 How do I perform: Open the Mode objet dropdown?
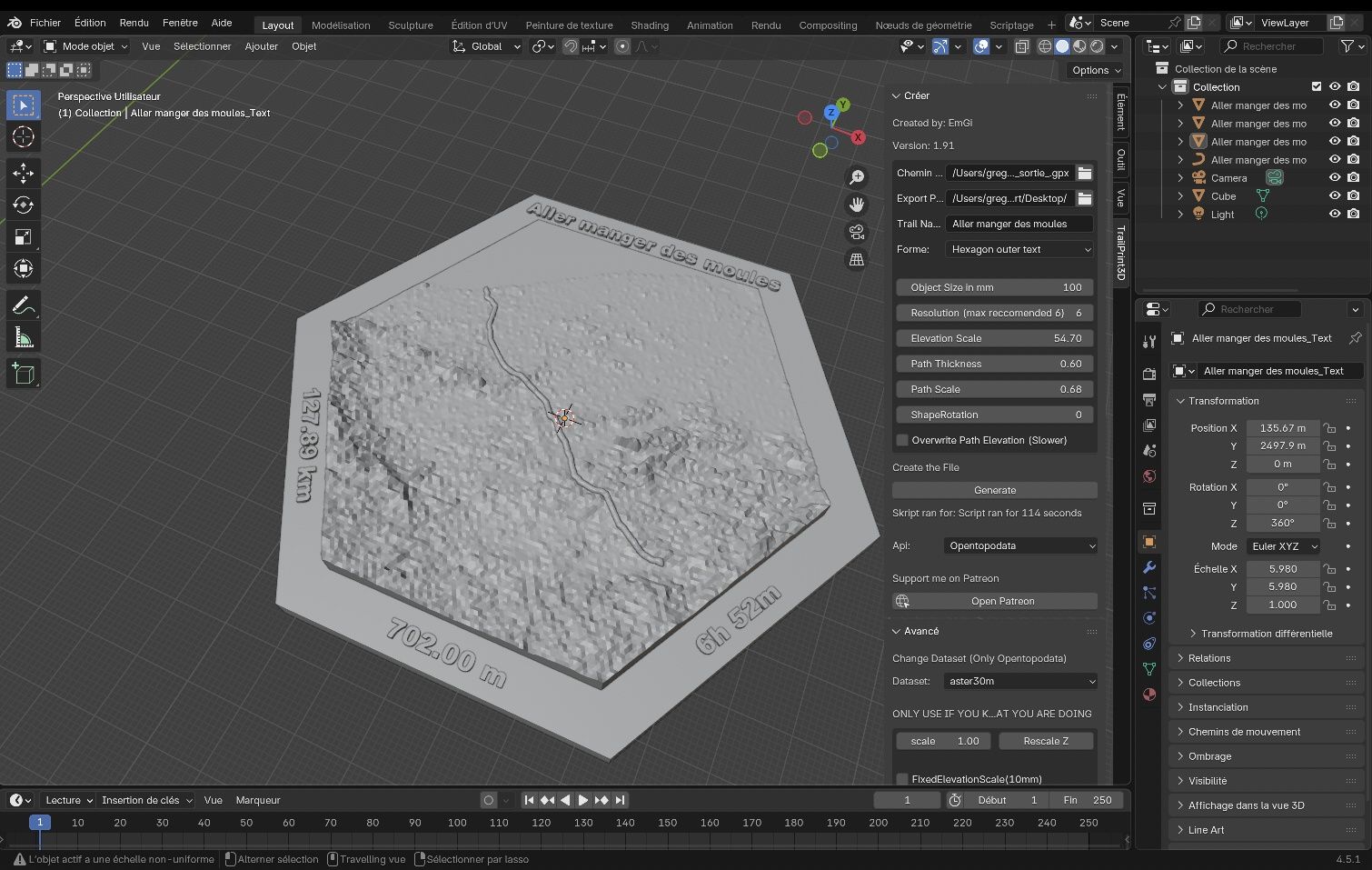[85, 46]
